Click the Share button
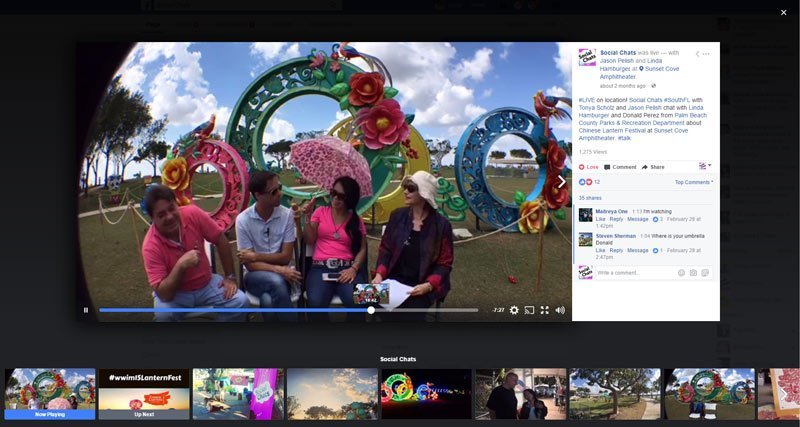Image resolution: width=800 pixels, height=427 pixels. [653, 167]
